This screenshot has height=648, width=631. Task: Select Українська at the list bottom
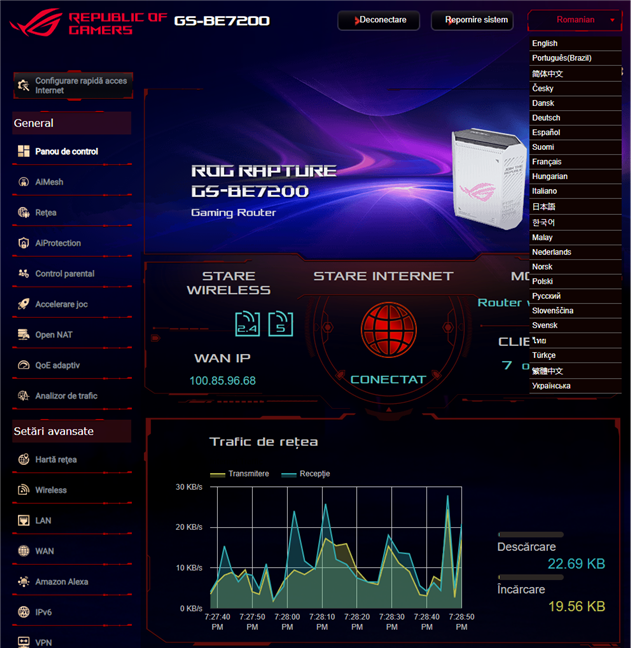pos(575,386)
